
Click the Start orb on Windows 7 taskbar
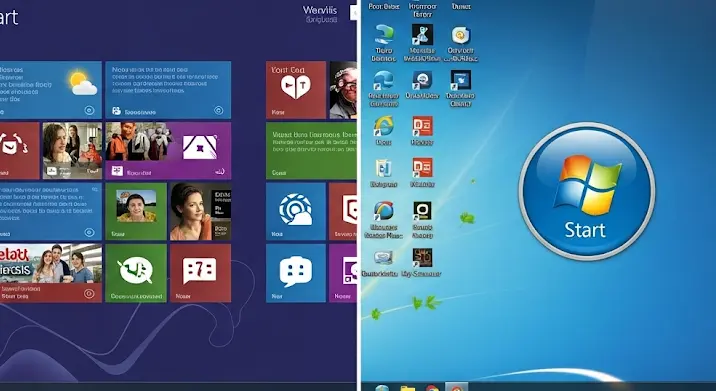[382, 388]
